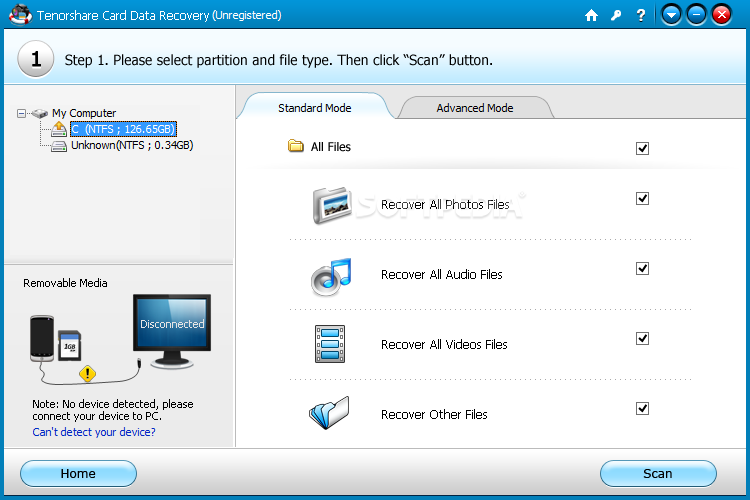750x500 pixels.
Task: Click the yellow warning exclamation icon
Action: 88,374
